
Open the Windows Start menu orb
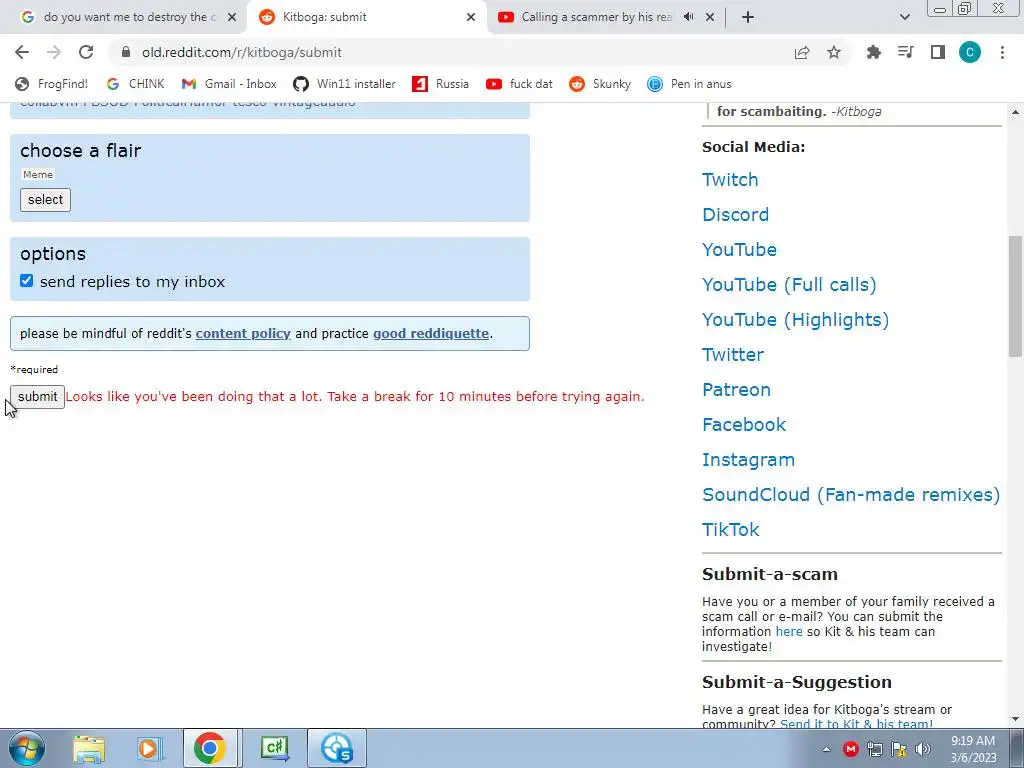pos(26,748)
